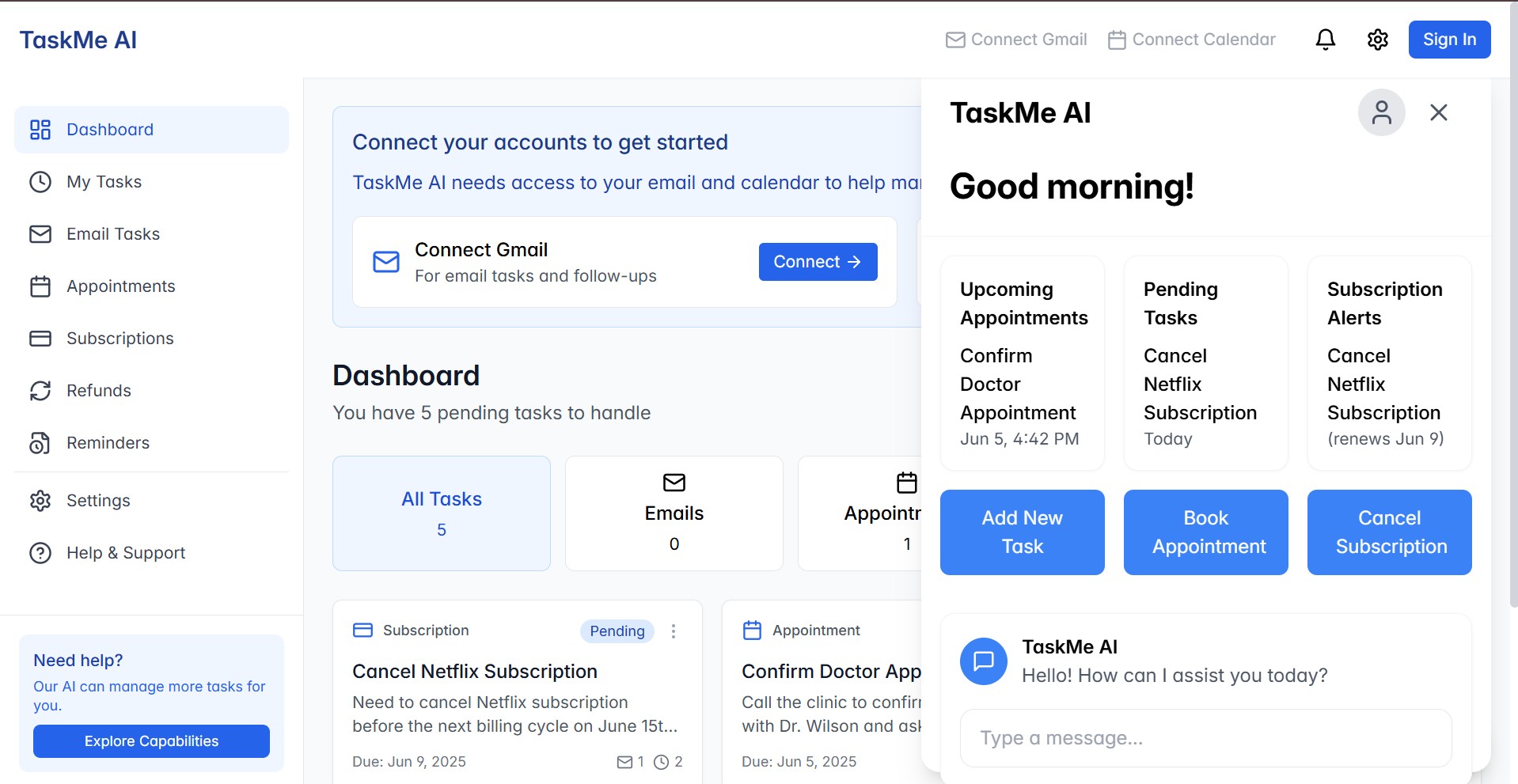Click the Connect Calendar icon in header
The height and width of the screenshot is (784, 1518).
[1117, 40]
